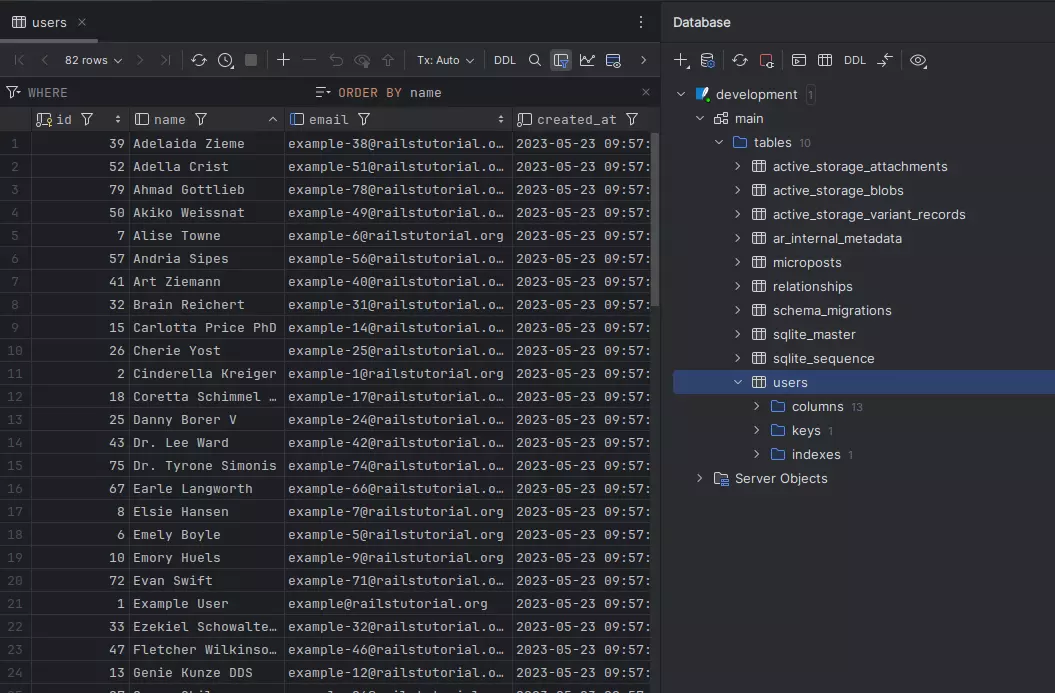The height and width of the screenshot is (693, 1055).
Task: Reload the users table data
Action: [x=199, y=60]
